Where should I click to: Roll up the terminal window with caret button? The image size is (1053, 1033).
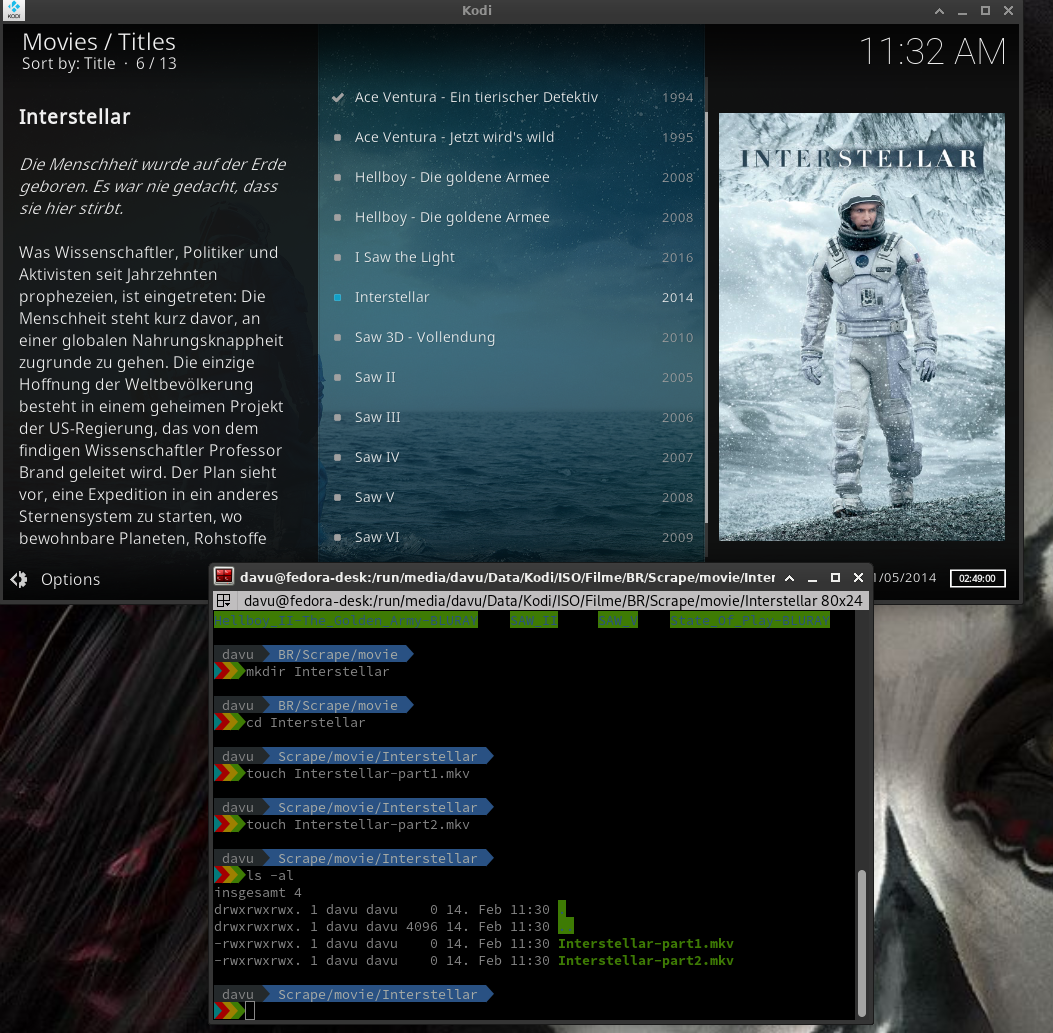click(x=790, y=578)
